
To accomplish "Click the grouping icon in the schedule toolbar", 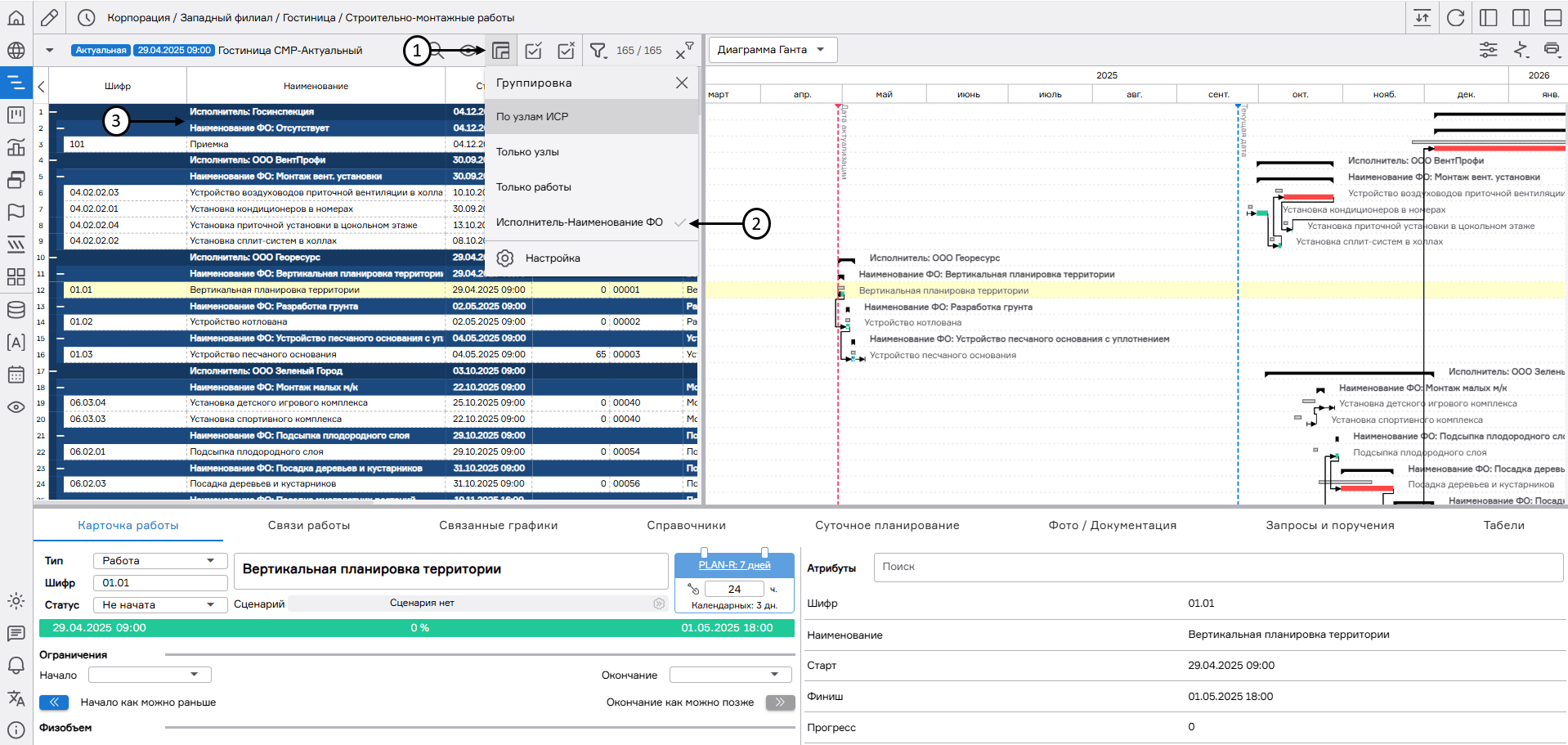I will tap(501, 51).
